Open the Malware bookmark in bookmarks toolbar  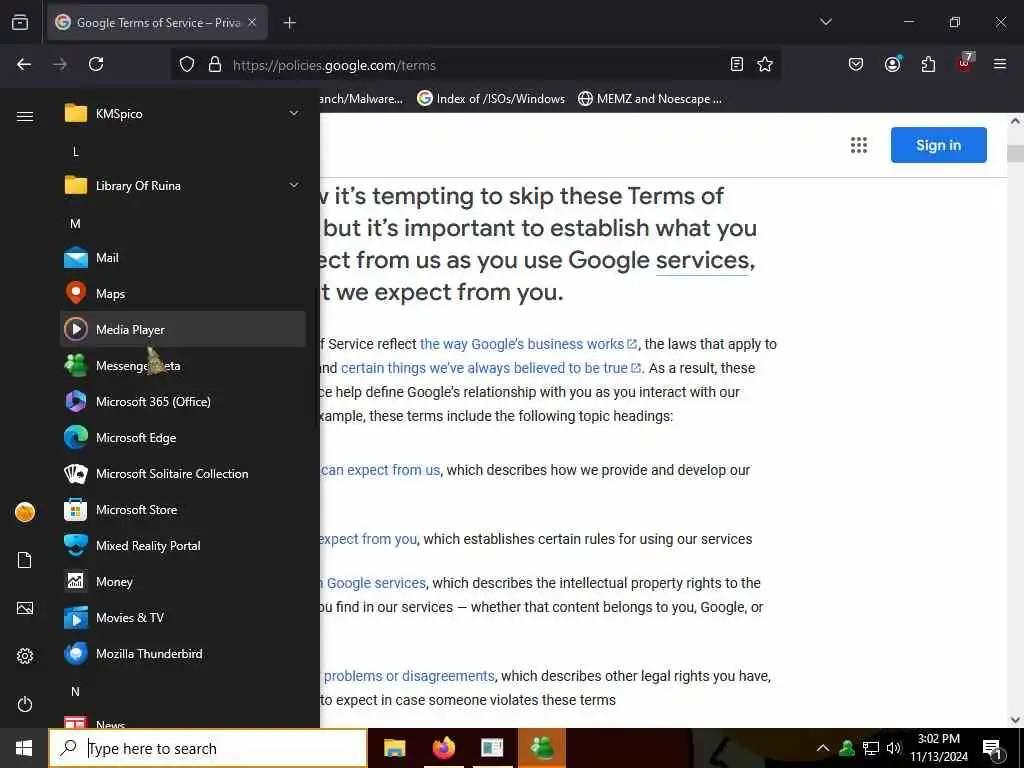(361, 99)
